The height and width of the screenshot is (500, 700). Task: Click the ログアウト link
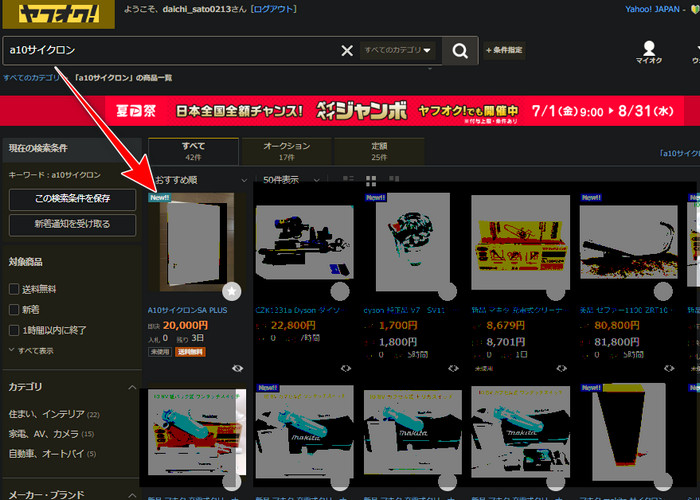pos(274,9)
